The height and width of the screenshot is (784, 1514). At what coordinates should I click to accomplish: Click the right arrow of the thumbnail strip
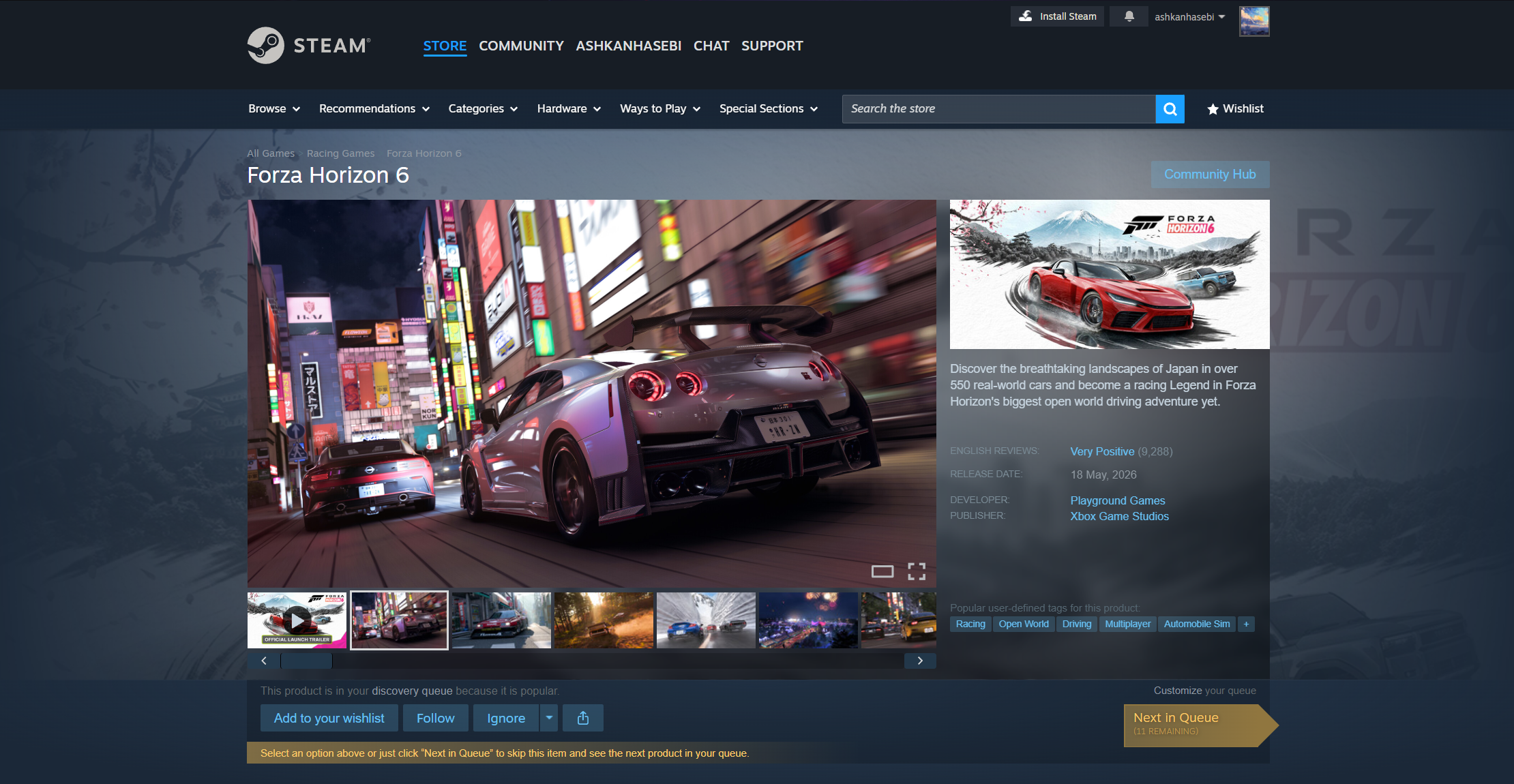pyautogui.click(x=920, y=661)
